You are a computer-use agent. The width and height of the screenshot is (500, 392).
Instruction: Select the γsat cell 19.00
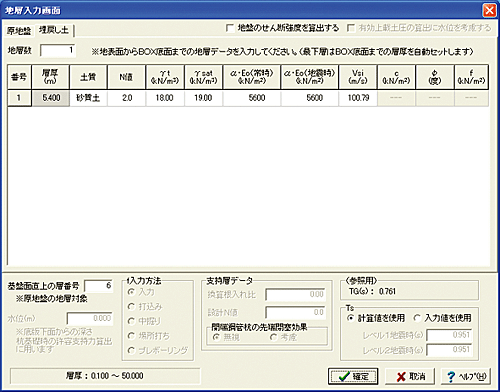pos(203,98)
